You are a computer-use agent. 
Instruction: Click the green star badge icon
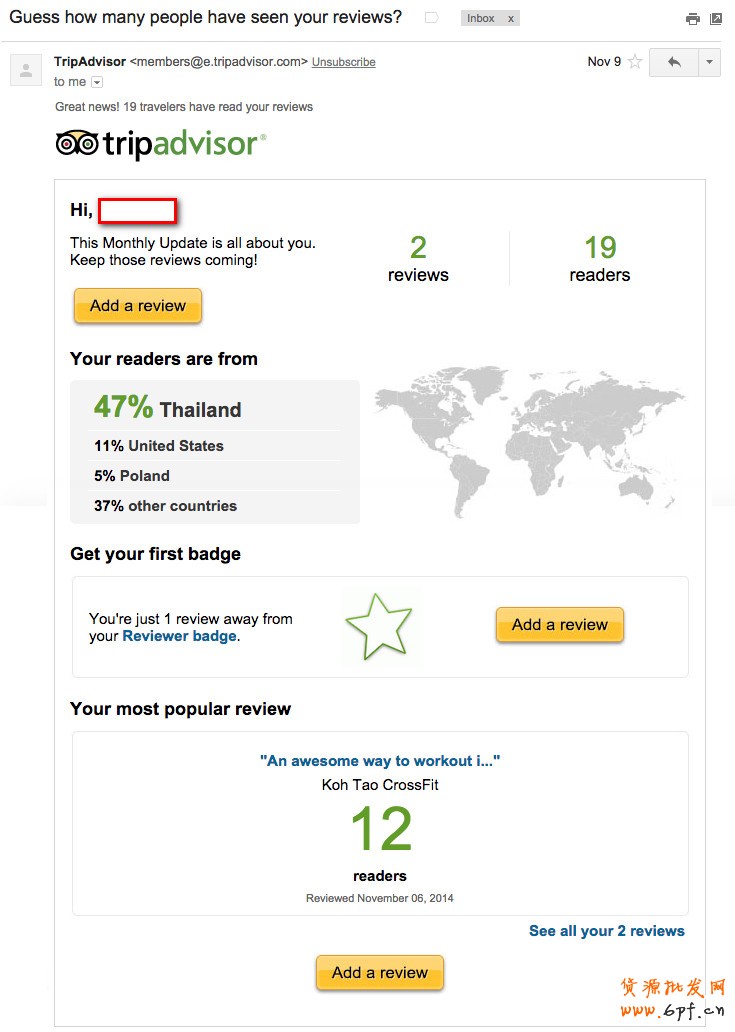(379, 627)
